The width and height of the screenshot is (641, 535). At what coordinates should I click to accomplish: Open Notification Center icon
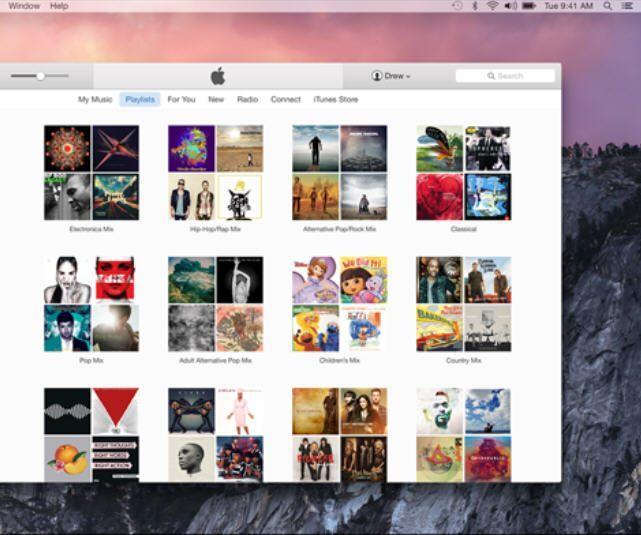(627, 6)
